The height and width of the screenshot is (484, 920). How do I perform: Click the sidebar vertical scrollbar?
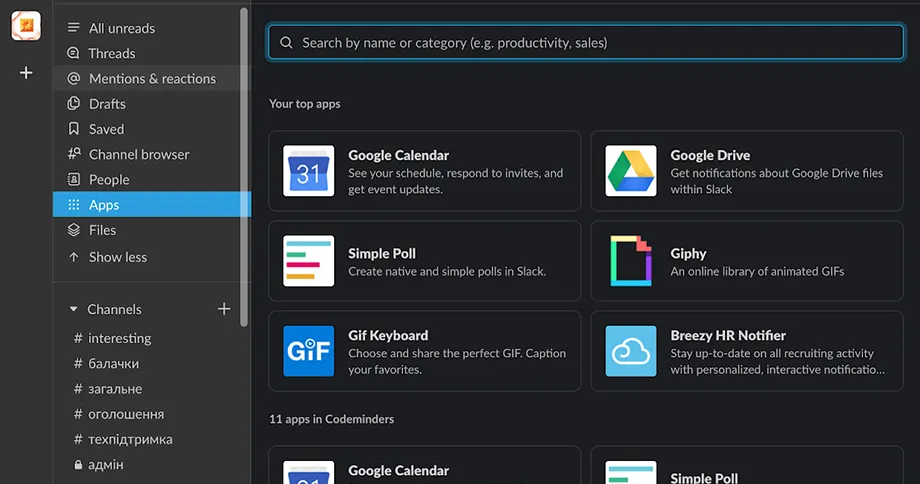pos(244,167)
